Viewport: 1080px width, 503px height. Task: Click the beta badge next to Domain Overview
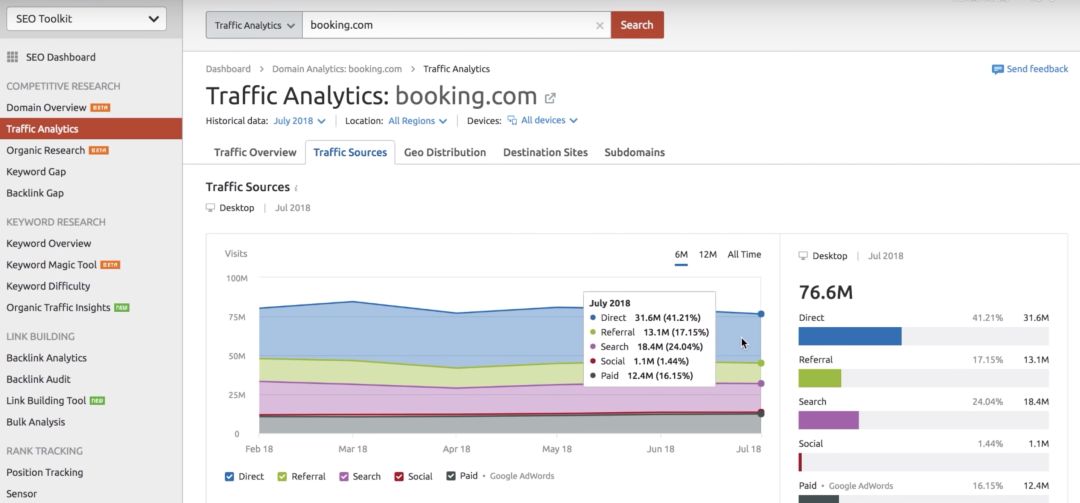pos(101,107)
